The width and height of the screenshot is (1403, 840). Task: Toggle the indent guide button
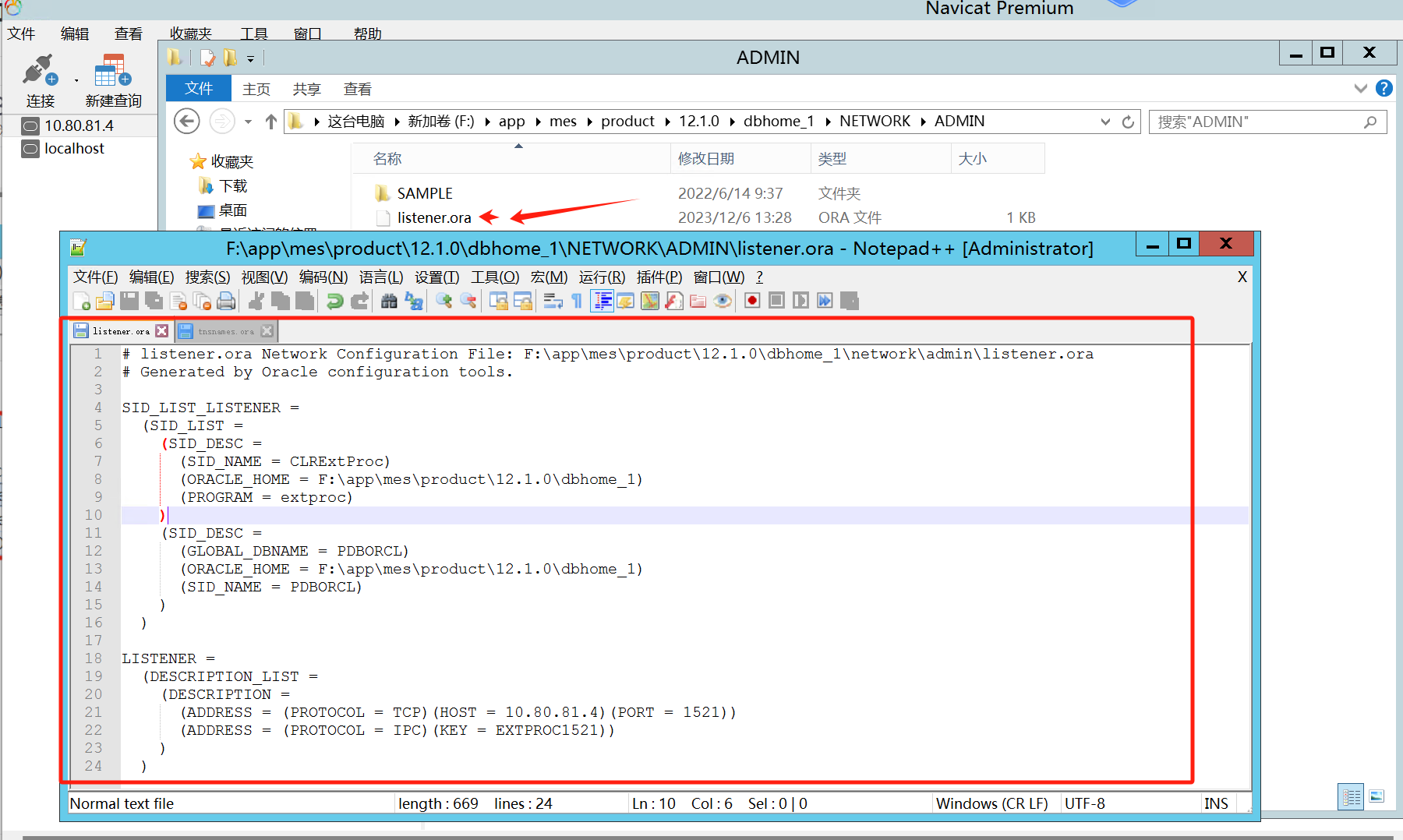(602, 302)
